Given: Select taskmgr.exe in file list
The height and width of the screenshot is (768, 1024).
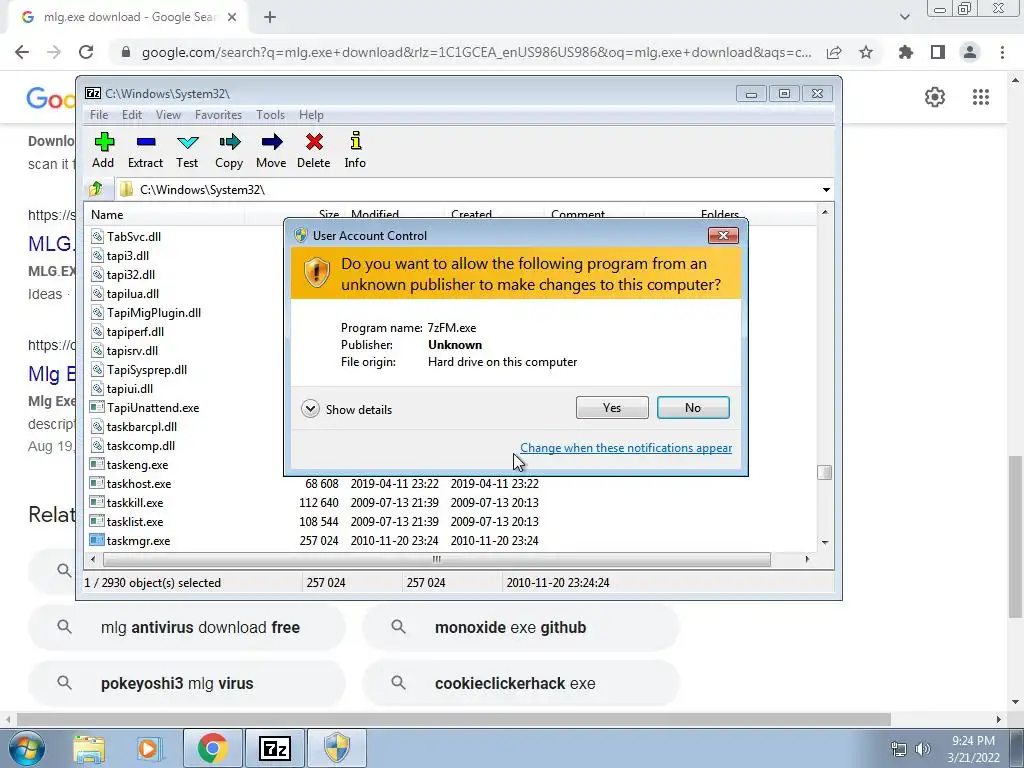Looking at the screenshot, I should [138, 540].
